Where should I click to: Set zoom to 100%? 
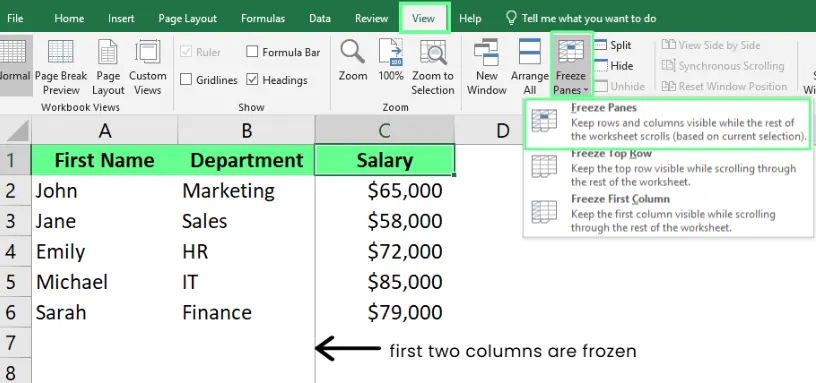391,60
